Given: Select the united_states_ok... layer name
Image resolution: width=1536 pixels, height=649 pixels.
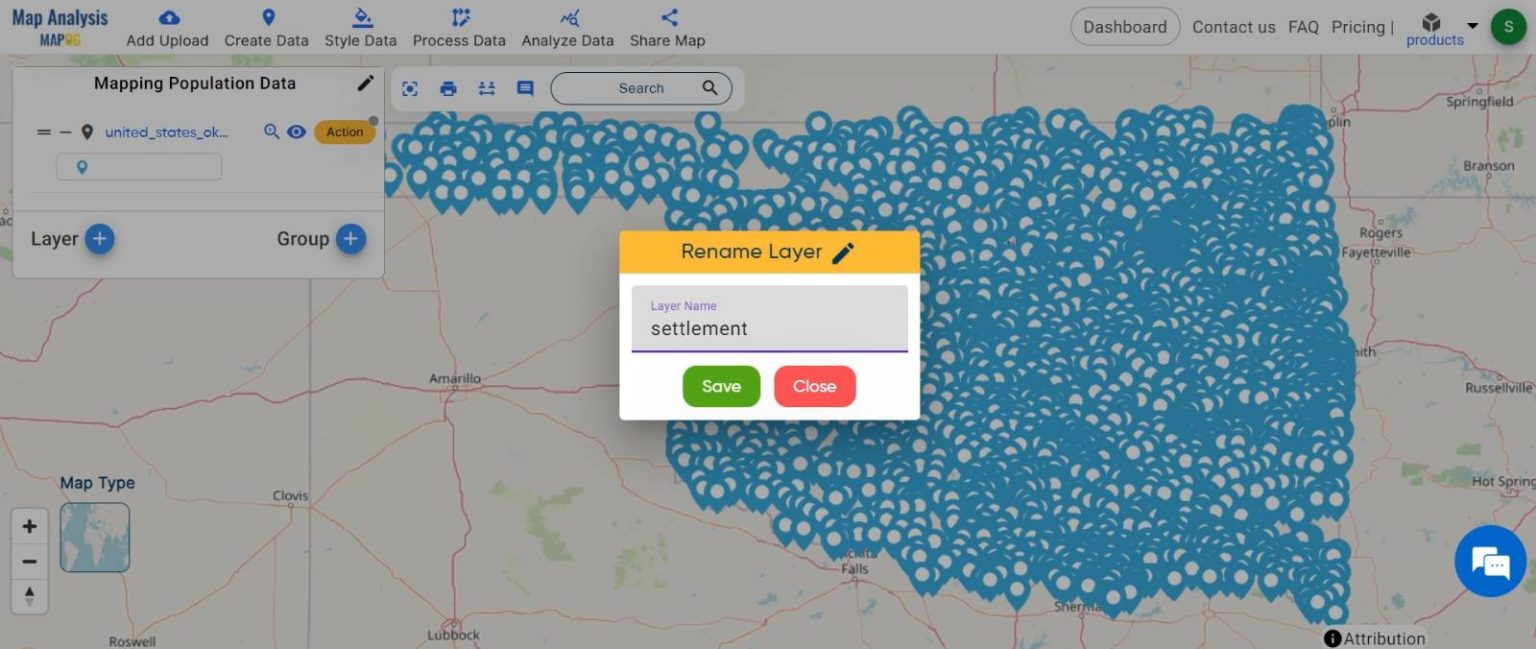Looking at the screenshot, I should click(167, 132).
